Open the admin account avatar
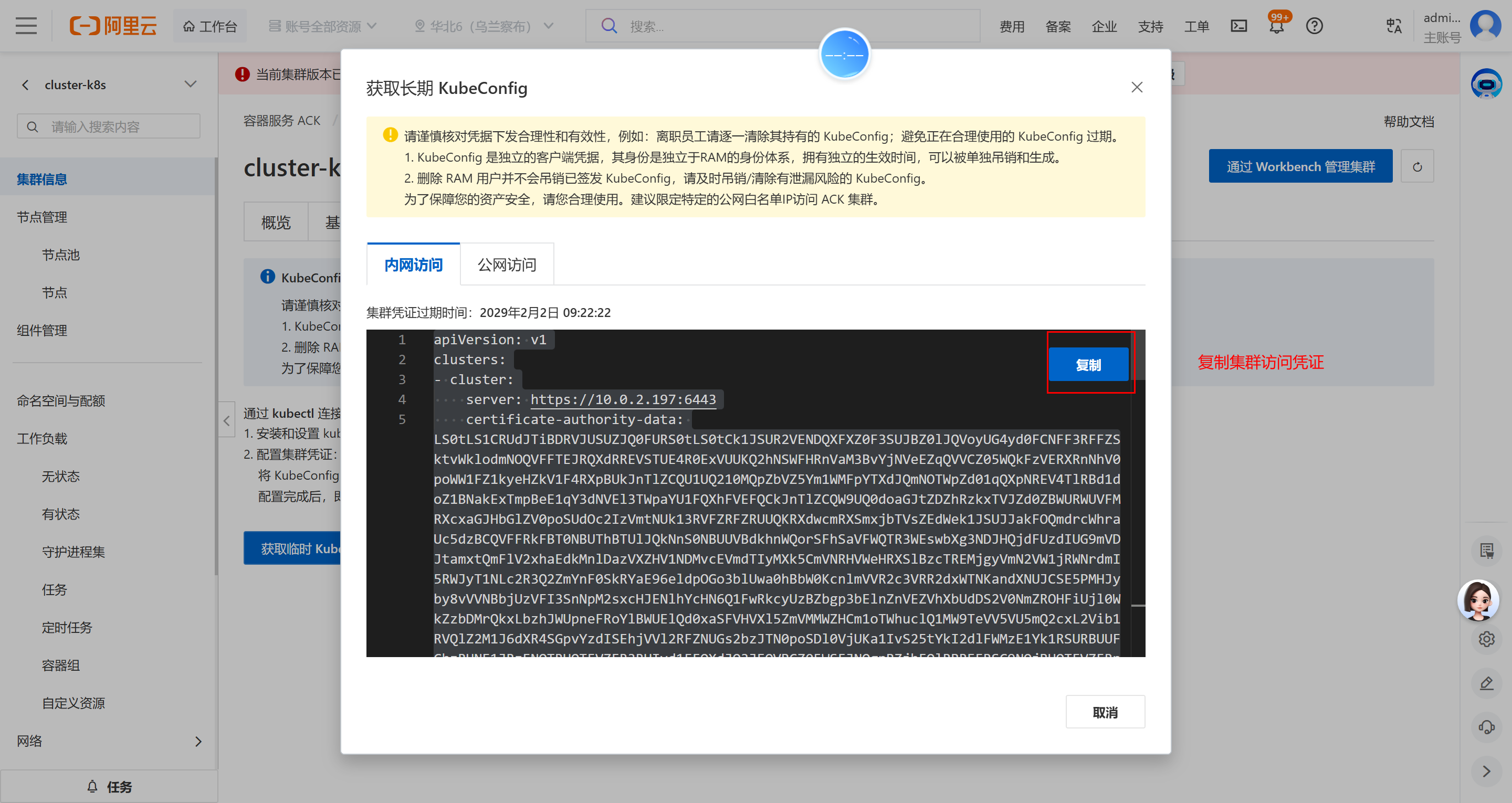The width and height of the screenshot is (1512, 803). (1485, 26)
